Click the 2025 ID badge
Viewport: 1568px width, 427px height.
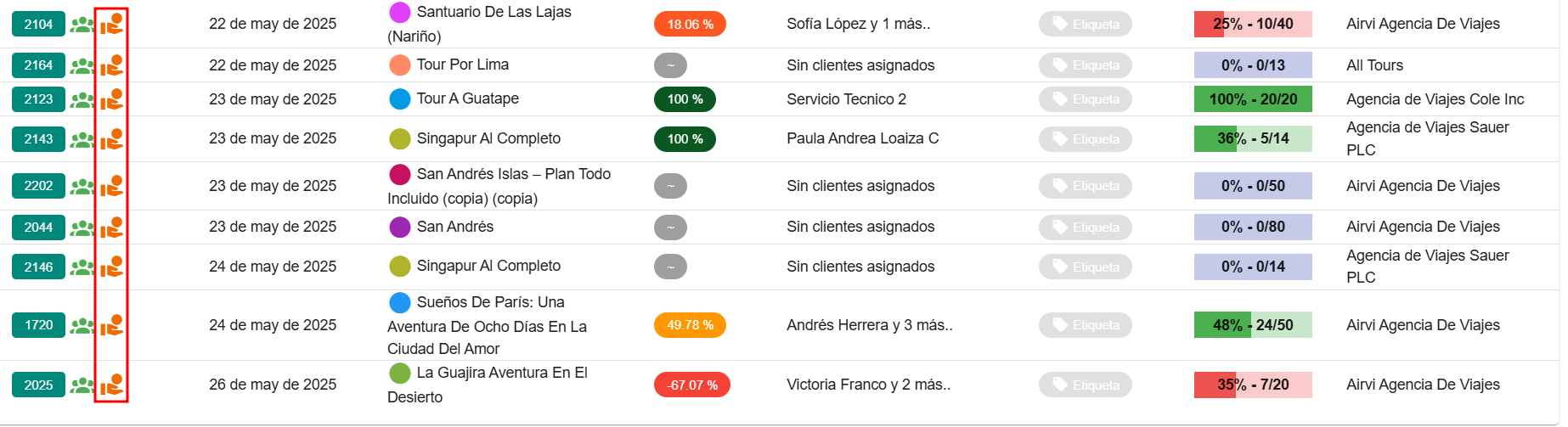tap(38, 385)
